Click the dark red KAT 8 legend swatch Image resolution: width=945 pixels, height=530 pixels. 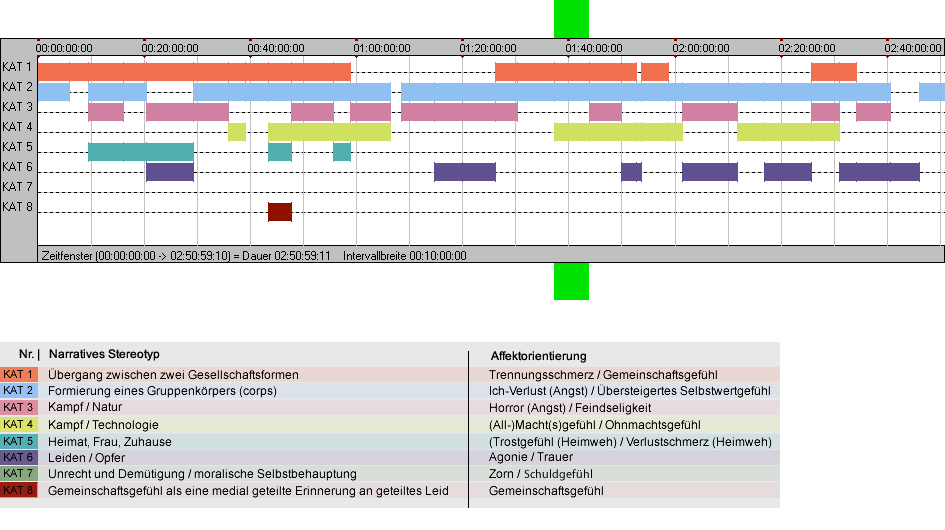click(x=19, y=490)
